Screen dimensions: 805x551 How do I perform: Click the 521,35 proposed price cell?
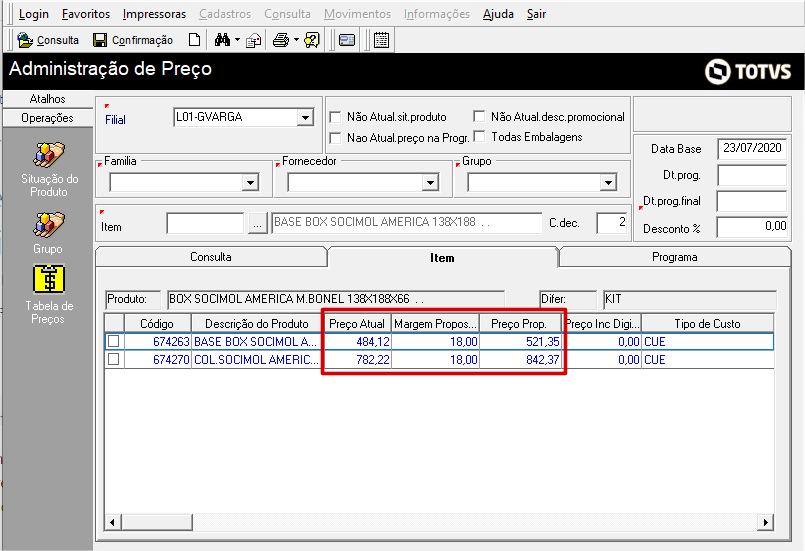[x=520, y=341]
